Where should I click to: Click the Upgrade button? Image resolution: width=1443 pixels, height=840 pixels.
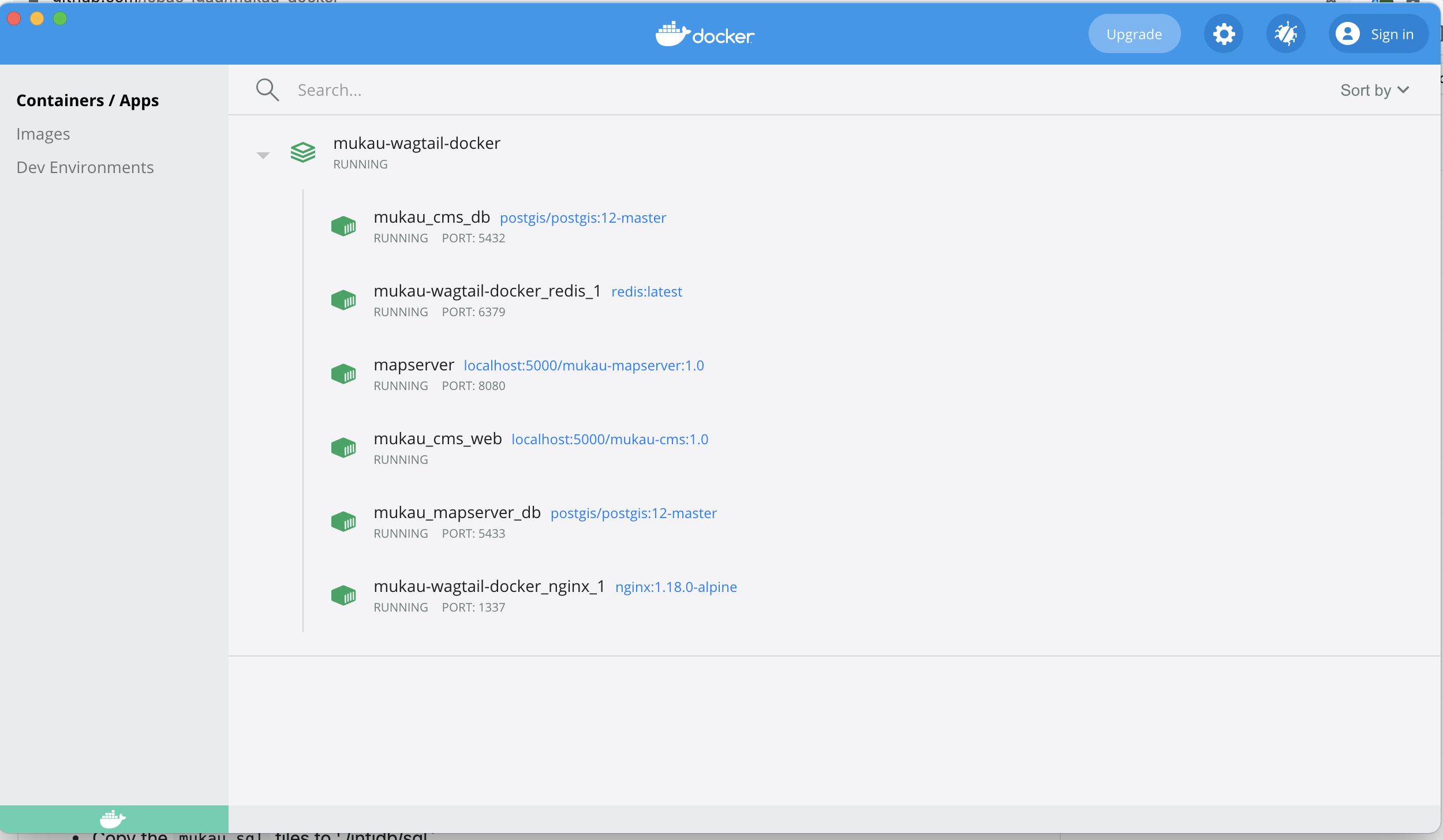(1134, 34)
